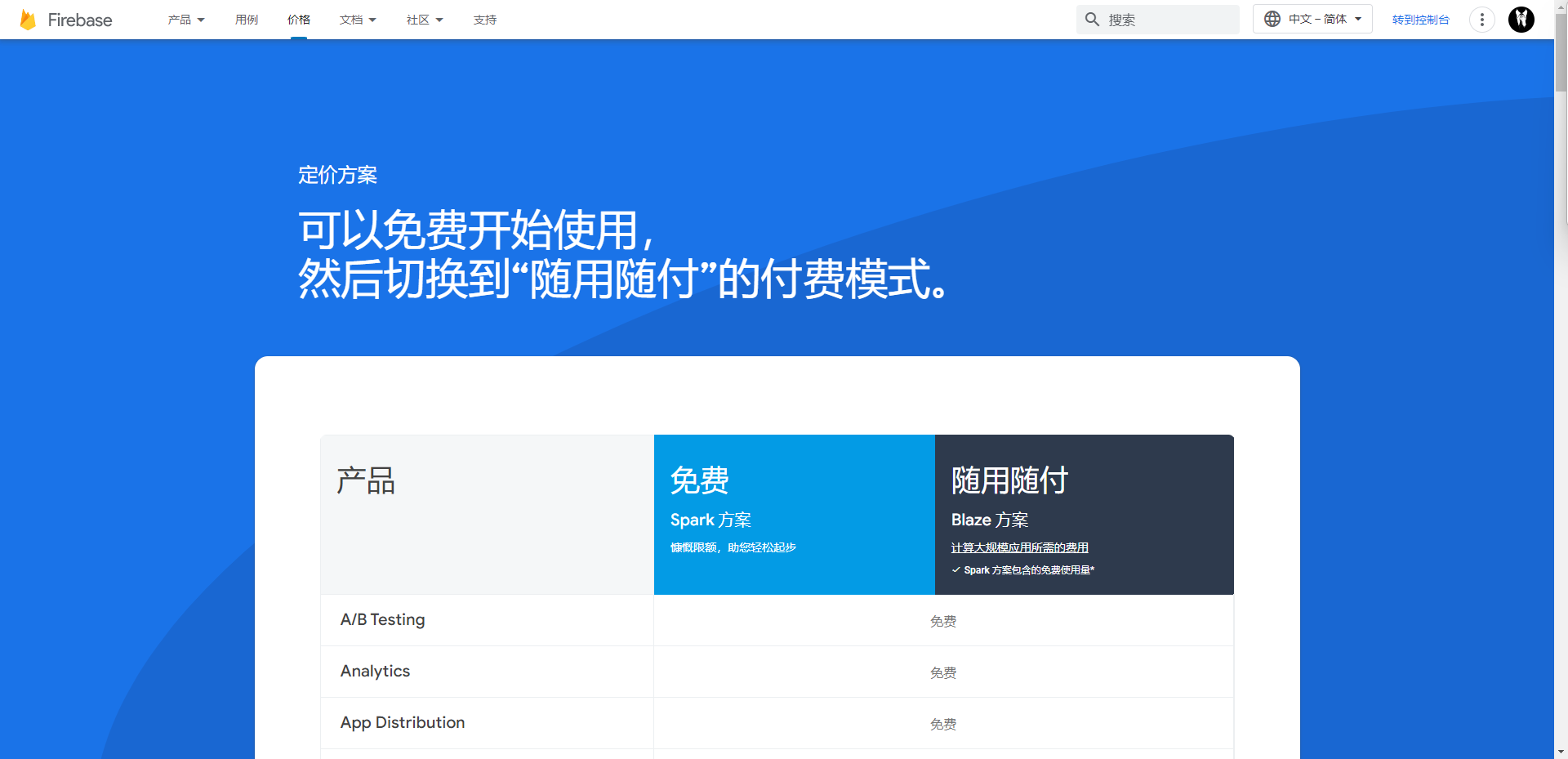This screenshot has height=759, width=1568.
Task: Click the globe language icon
Action: (1272, 19)
